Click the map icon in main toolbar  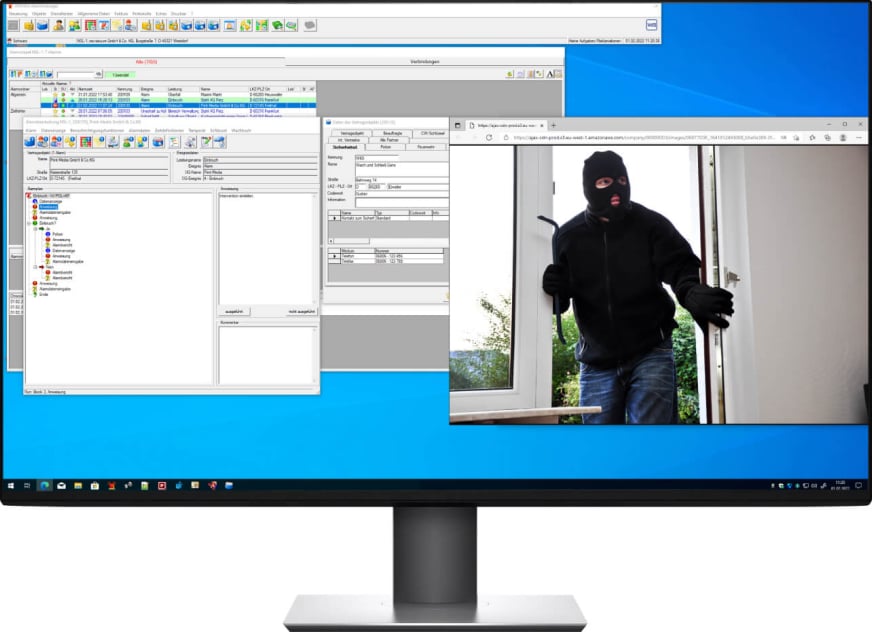(261, 25)
